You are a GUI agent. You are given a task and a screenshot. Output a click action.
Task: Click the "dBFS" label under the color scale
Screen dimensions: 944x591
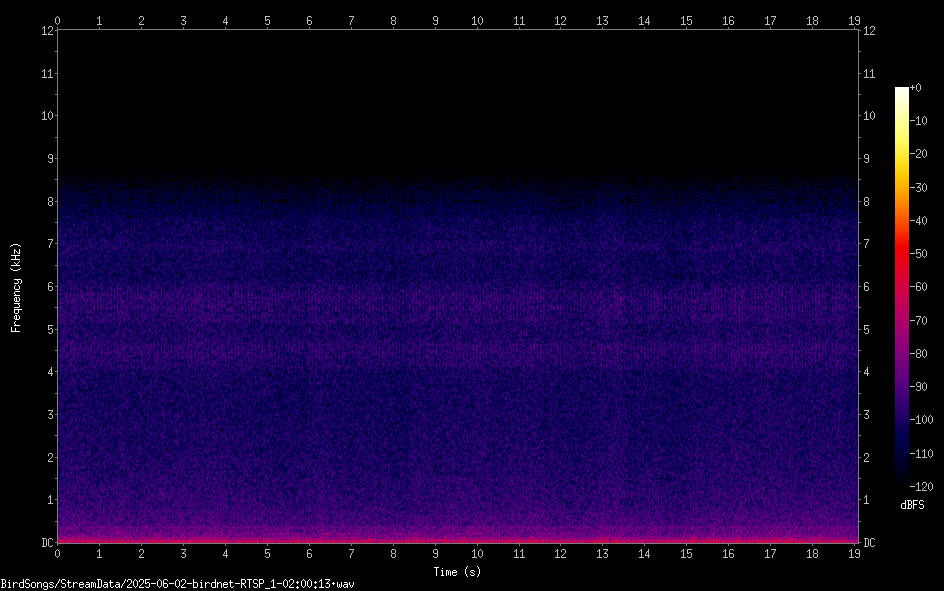pyautogui.click(x=912, y=505)
